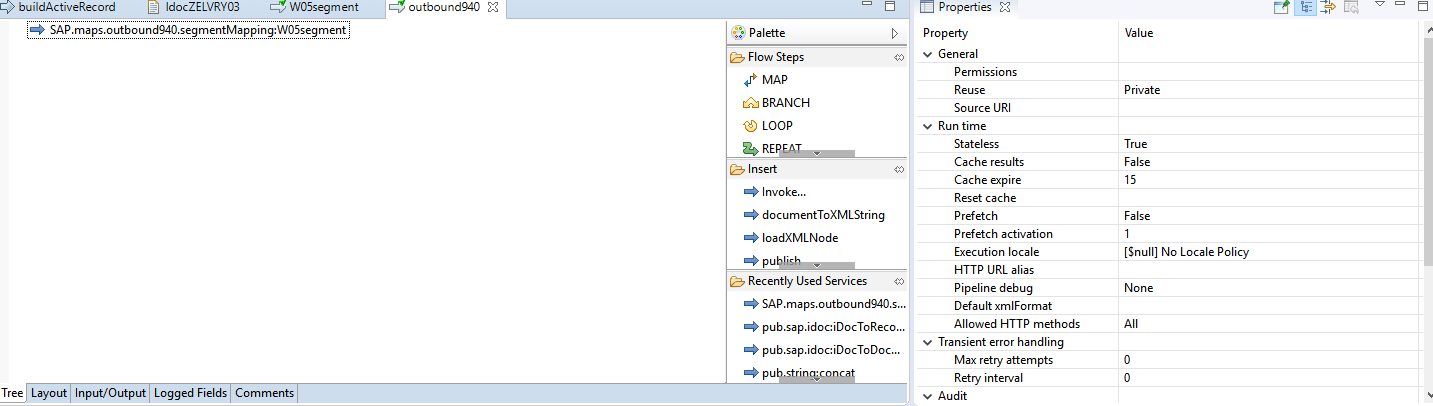1433x406 pixels.
Task: Pick recently used pub.string:concat service
Action: [x=800, y=373]
